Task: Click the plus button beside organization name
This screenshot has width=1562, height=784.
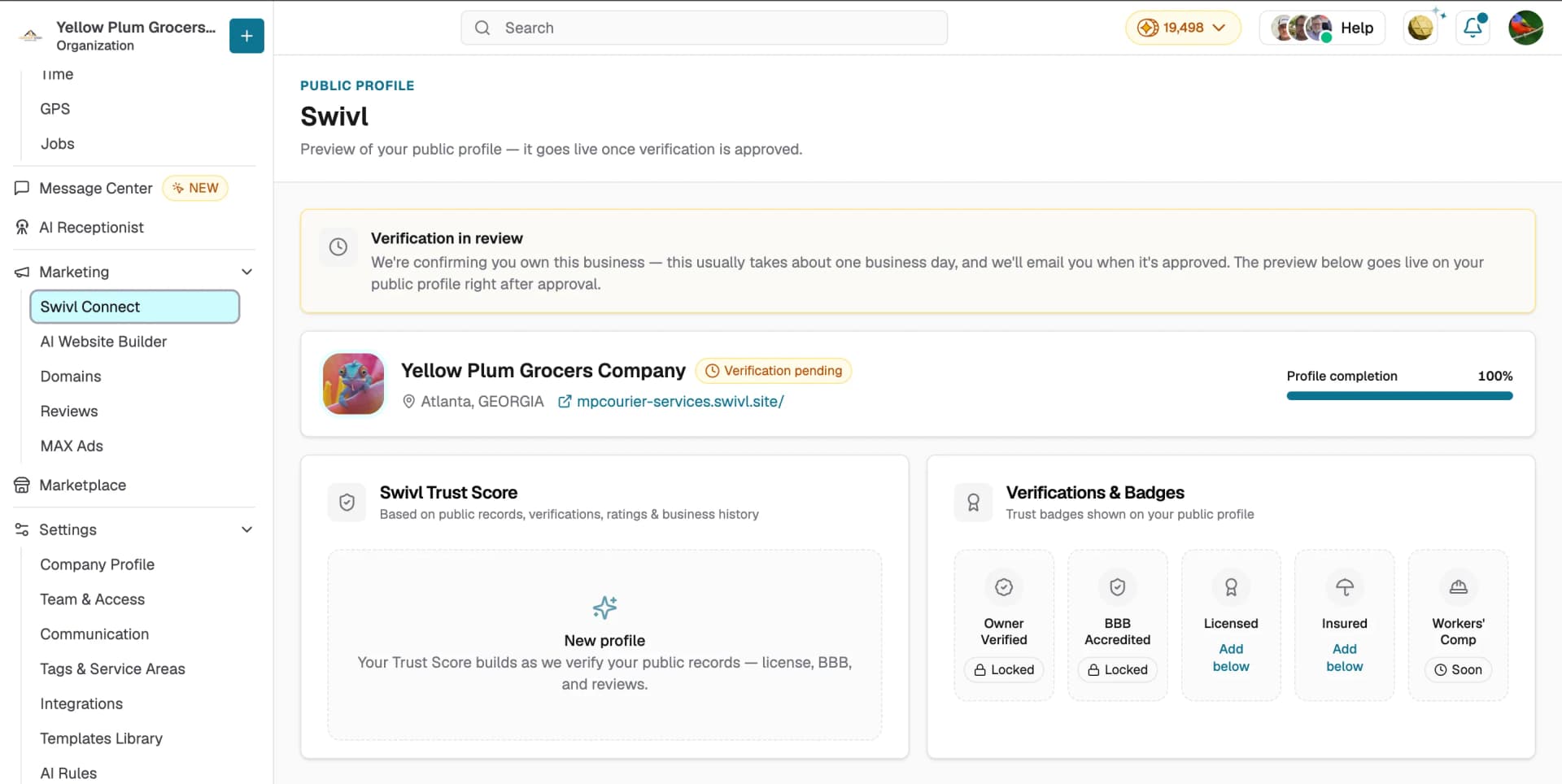Action: 247,36
